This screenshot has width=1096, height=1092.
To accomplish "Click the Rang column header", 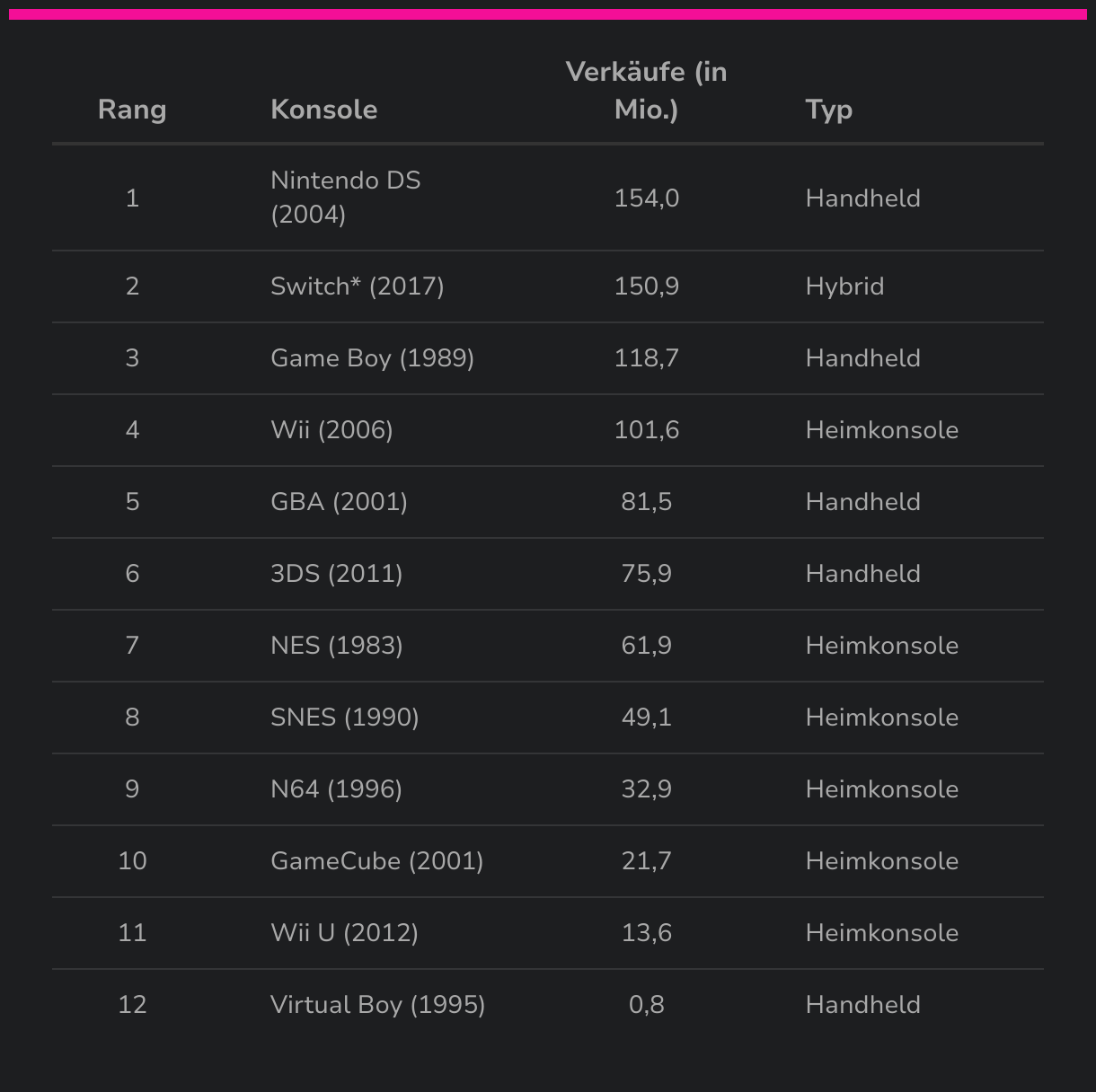I will [132, 110].
